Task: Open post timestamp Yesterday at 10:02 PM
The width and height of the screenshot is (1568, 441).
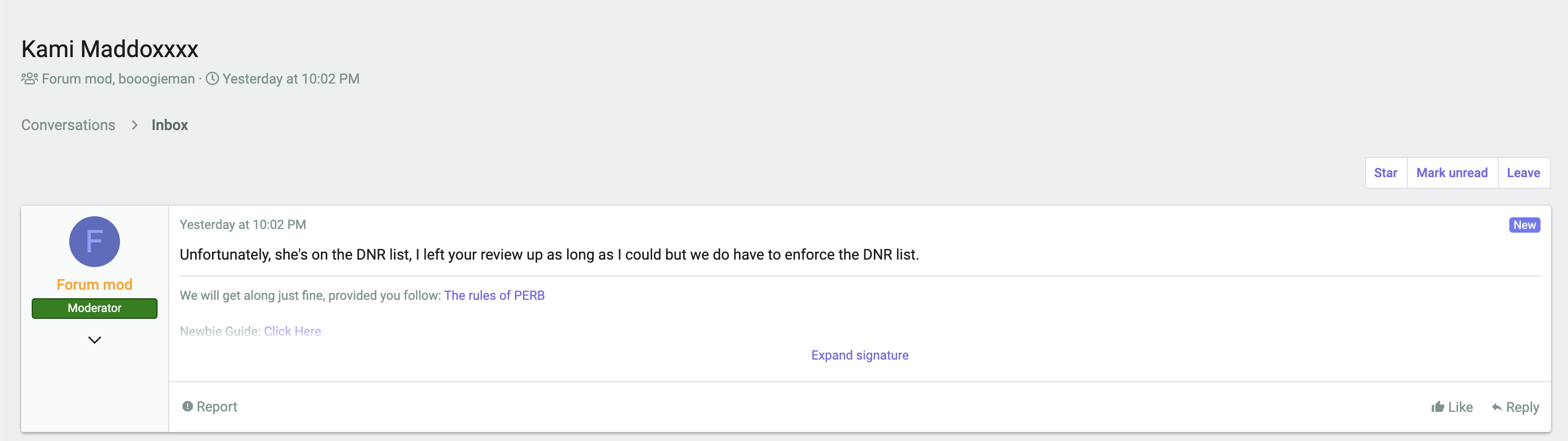Action: point(242,225)
